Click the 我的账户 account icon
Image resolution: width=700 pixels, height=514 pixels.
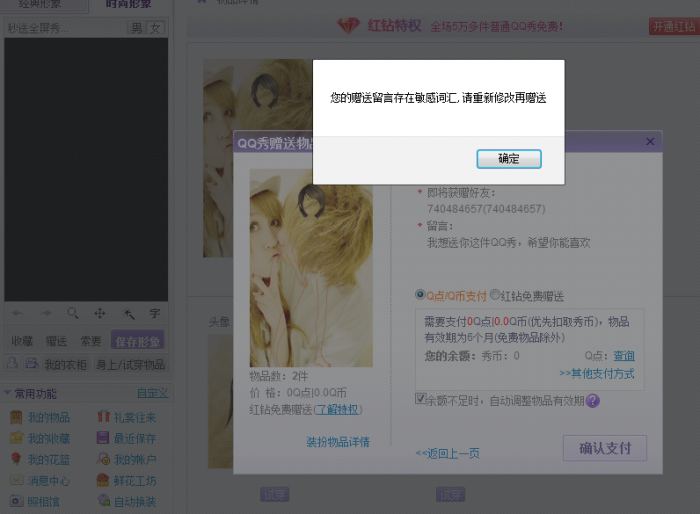pyautogui.click(x=103, y=459)
